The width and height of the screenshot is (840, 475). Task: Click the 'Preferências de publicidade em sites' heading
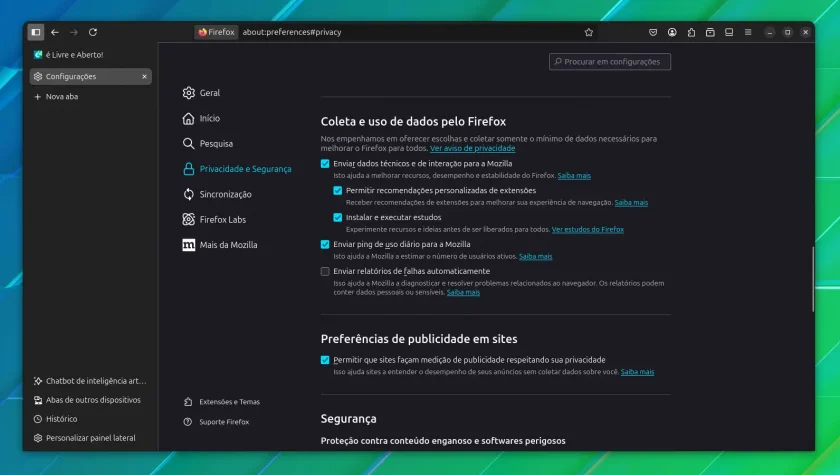pyautogui.click(x=419, y=339)
